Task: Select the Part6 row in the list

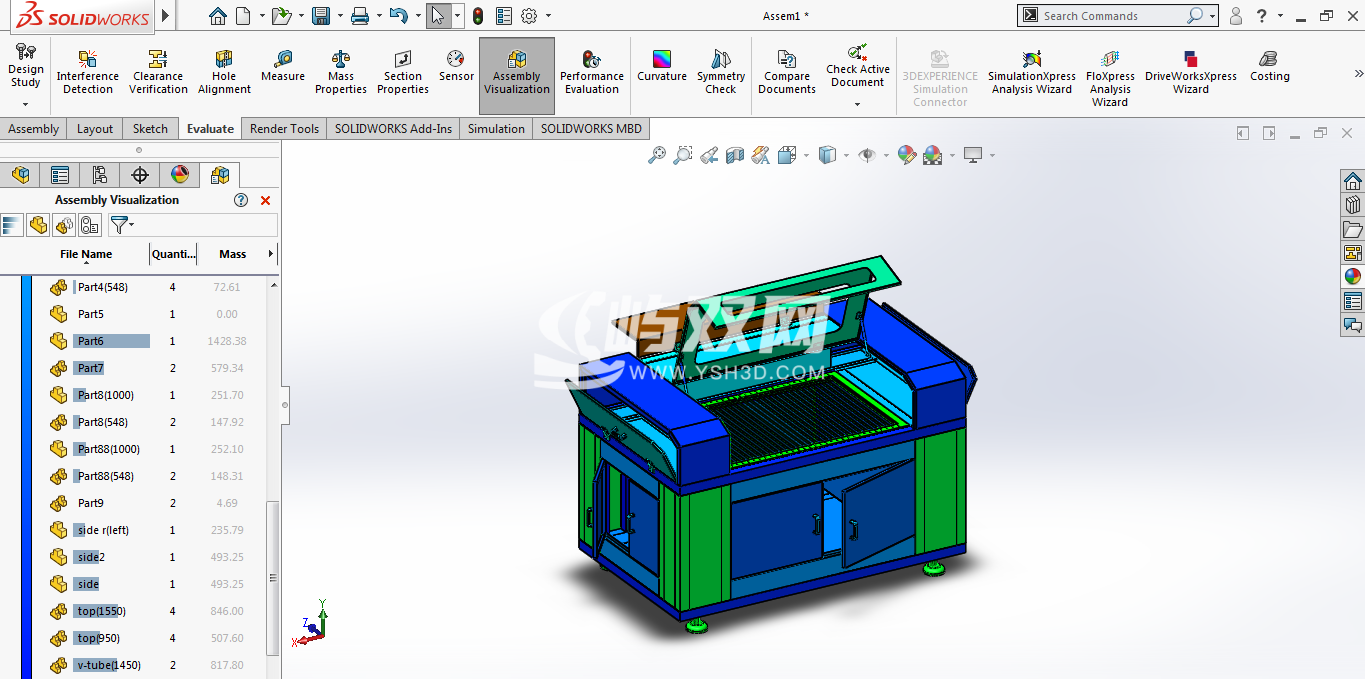Action: 148,341
